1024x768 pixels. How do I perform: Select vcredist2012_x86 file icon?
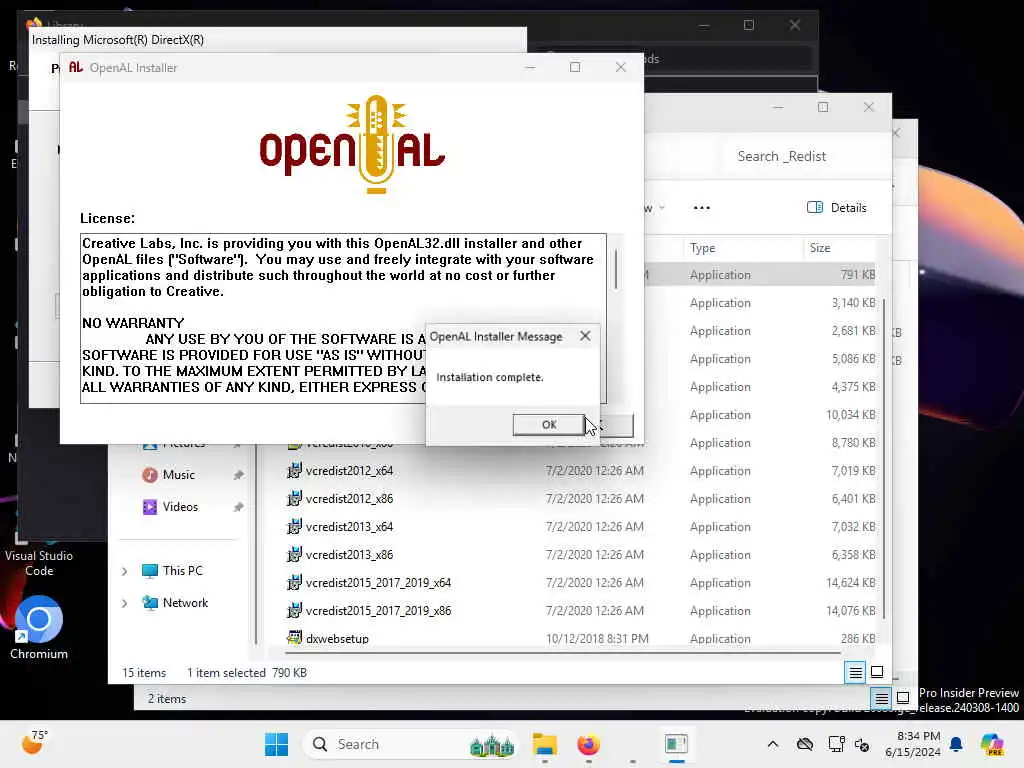(295, 498)
